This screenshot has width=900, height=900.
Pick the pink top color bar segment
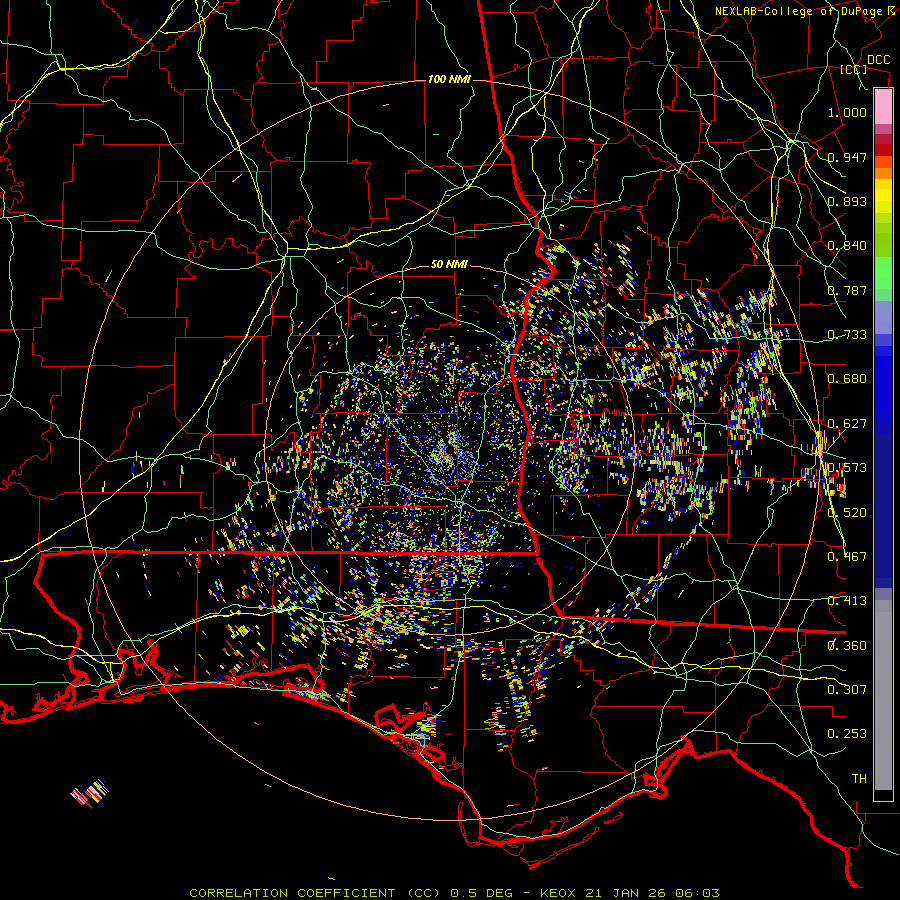[x=883, y=107]
